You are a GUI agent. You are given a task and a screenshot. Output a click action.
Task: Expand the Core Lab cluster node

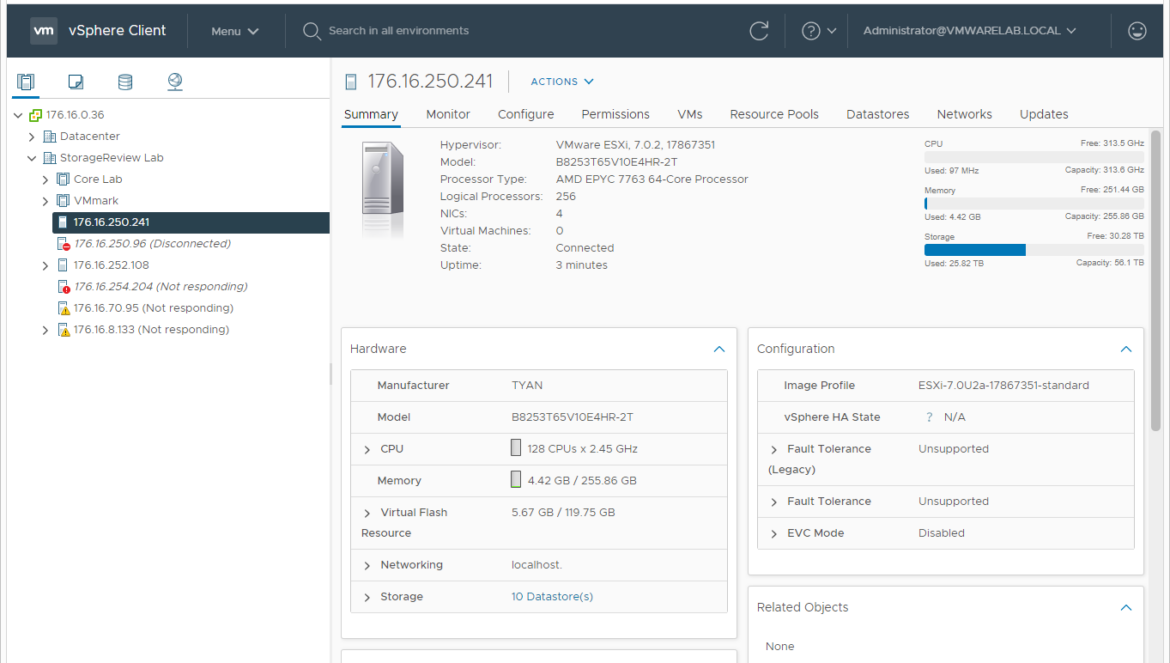pyautogui.click(x=46, y=180)
